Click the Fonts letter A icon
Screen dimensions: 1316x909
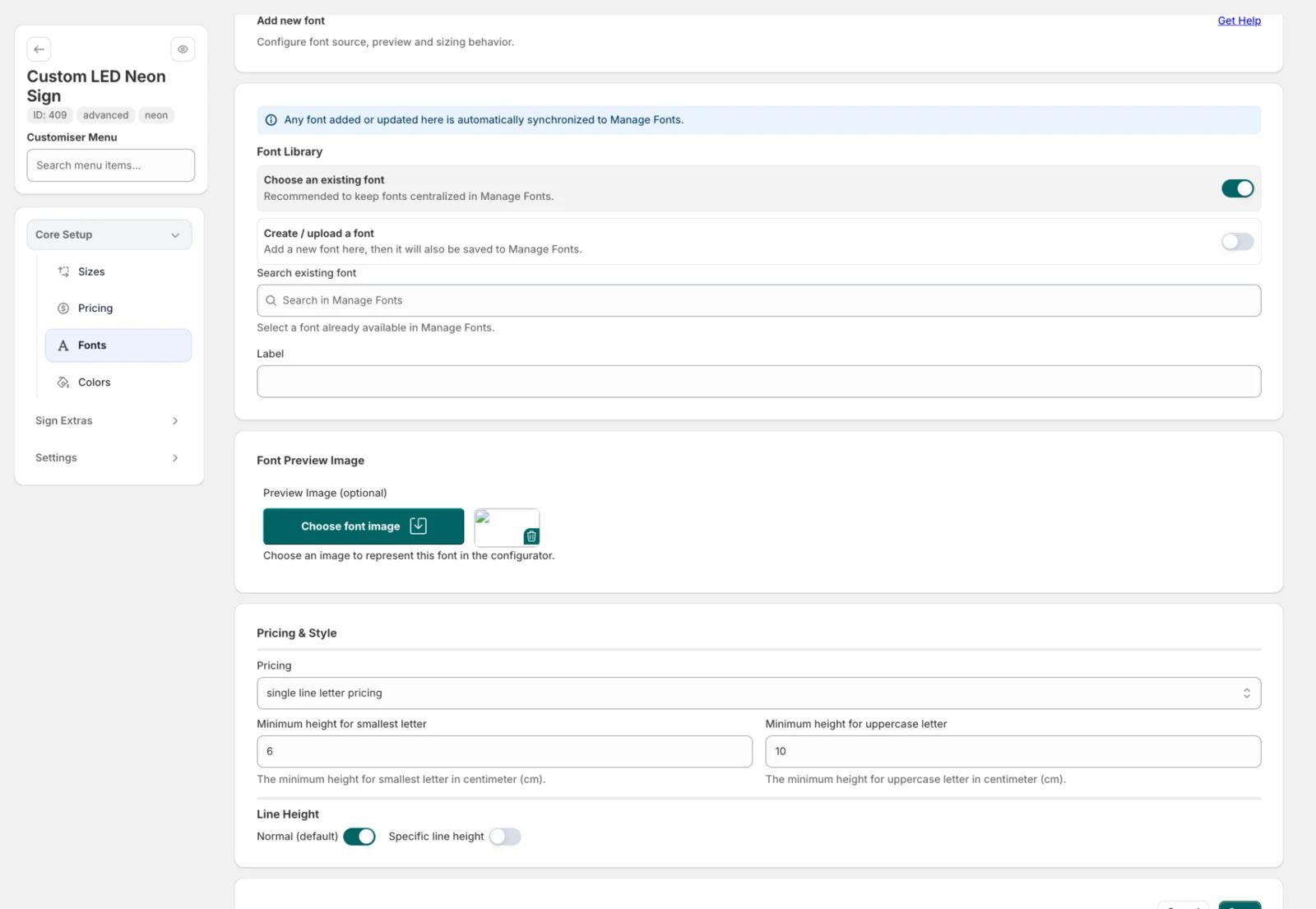coord(63,346)
